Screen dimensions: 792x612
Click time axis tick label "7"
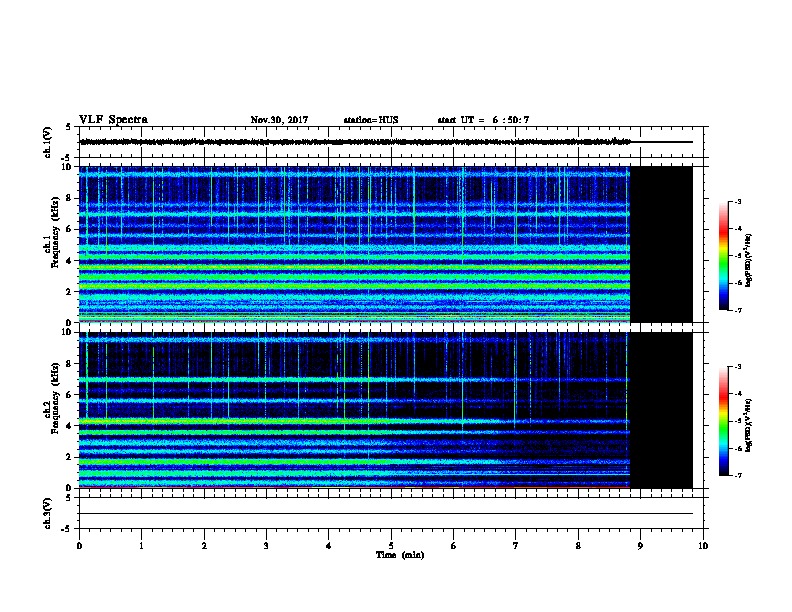click(516, 546)
